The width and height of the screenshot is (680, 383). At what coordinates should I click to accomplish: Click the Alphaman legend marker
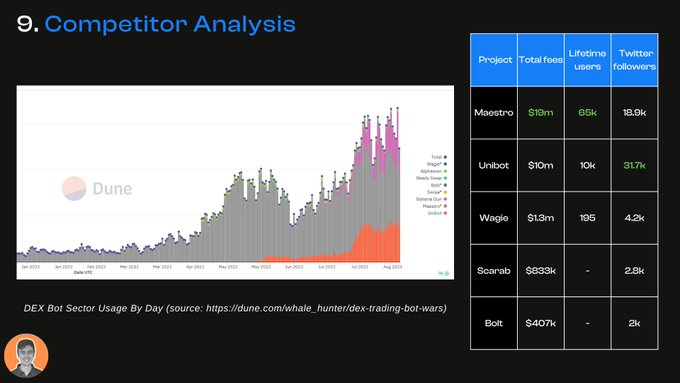445,171
